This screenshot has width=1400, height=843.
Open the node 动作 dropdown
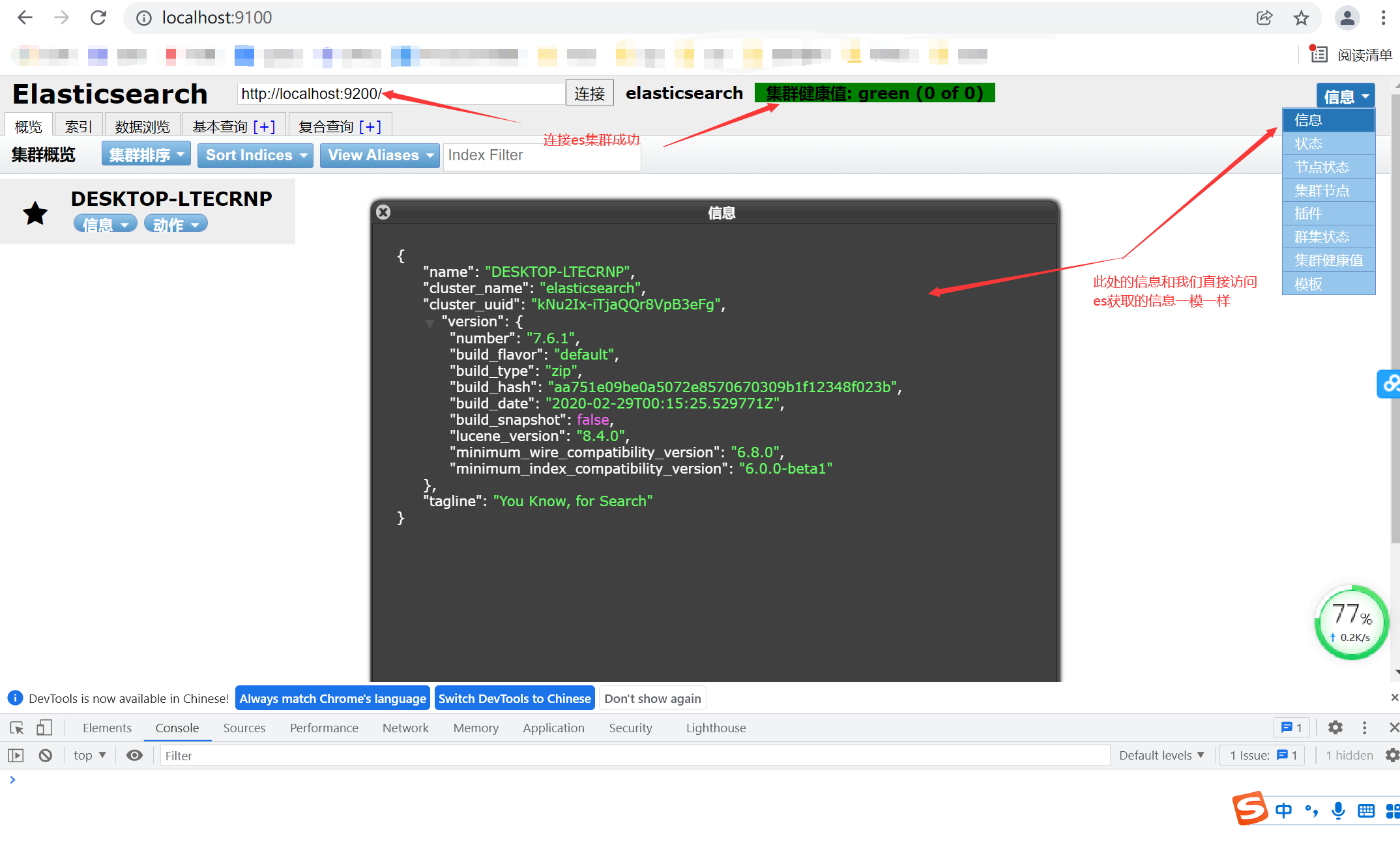coord(176,224)
